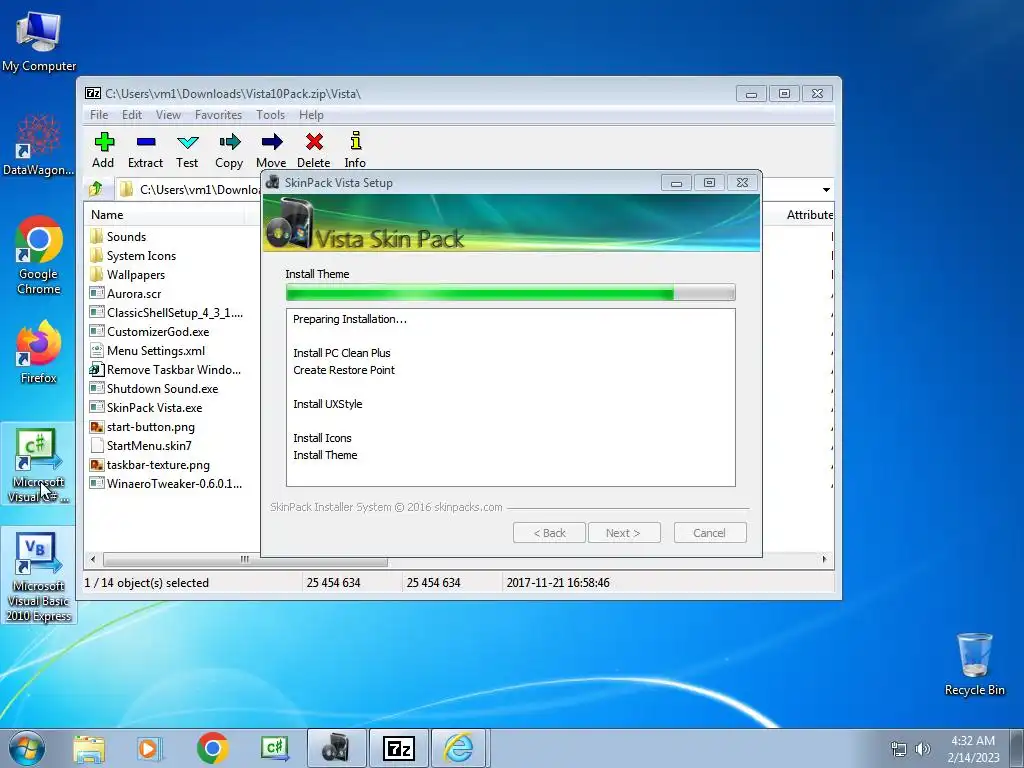Click 1 / 14 object(s) selected status text
1024x768 pixels.
(x=147, y=583)
